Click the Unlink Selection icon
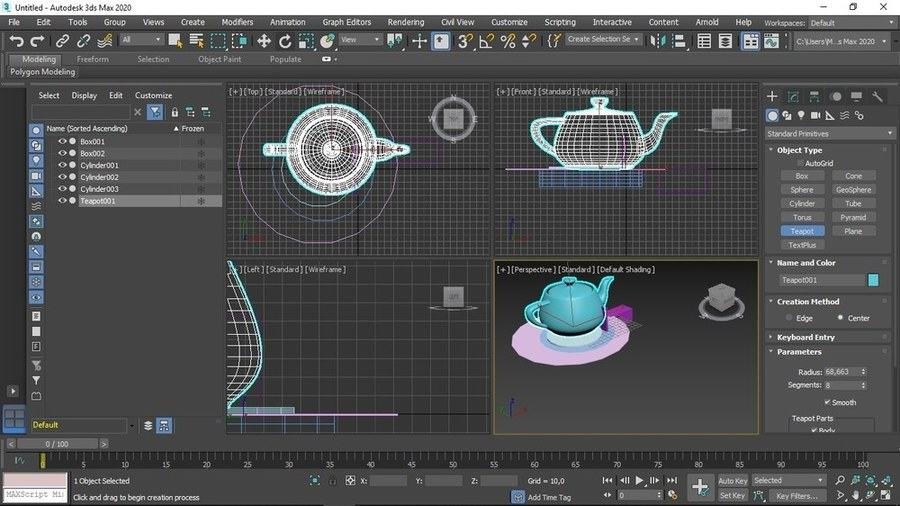Viewport: 900px width, 506px height. click(83, 41)
